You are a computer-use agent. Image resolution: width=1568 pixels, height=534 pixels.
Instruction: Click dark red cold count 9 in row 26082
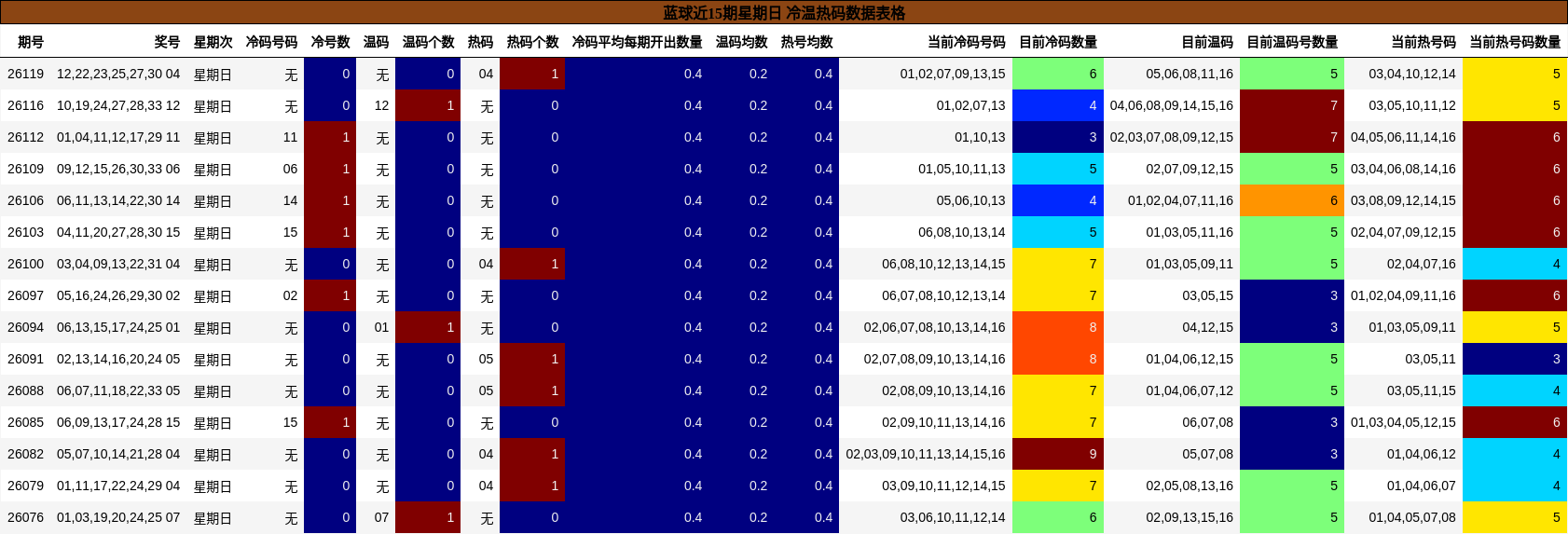click(1058, 454)
